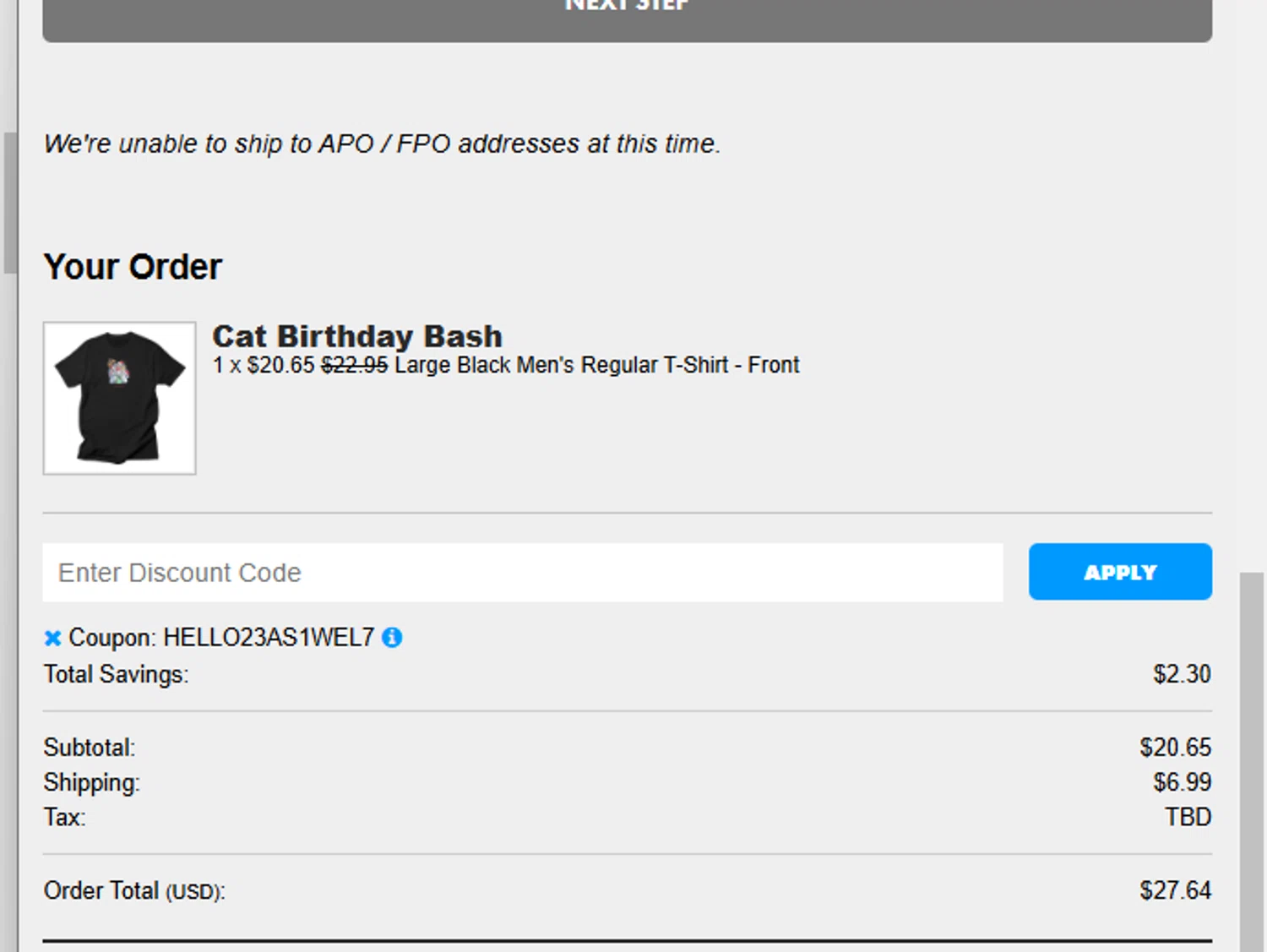Image resolution: width=1267 pixels, height=952 pixels.
Task: Click the $27.64 Order Total amount
Action: [x=1175, y=890]
